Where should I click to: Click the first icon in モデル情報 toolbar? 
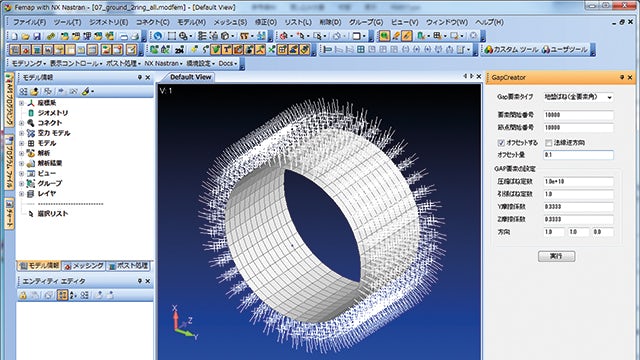[23, 91]
